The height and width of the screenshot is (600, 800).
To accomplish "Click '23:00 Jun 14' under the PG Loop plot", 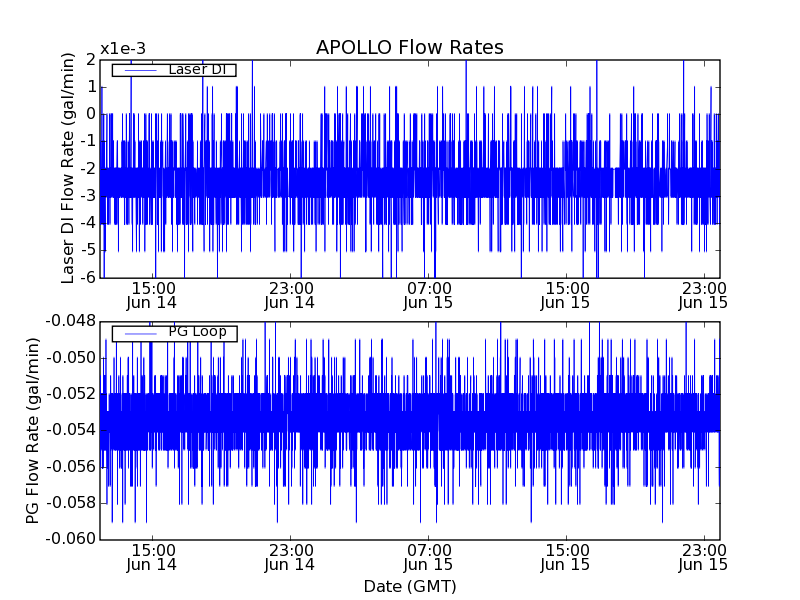I will point(290,558).
